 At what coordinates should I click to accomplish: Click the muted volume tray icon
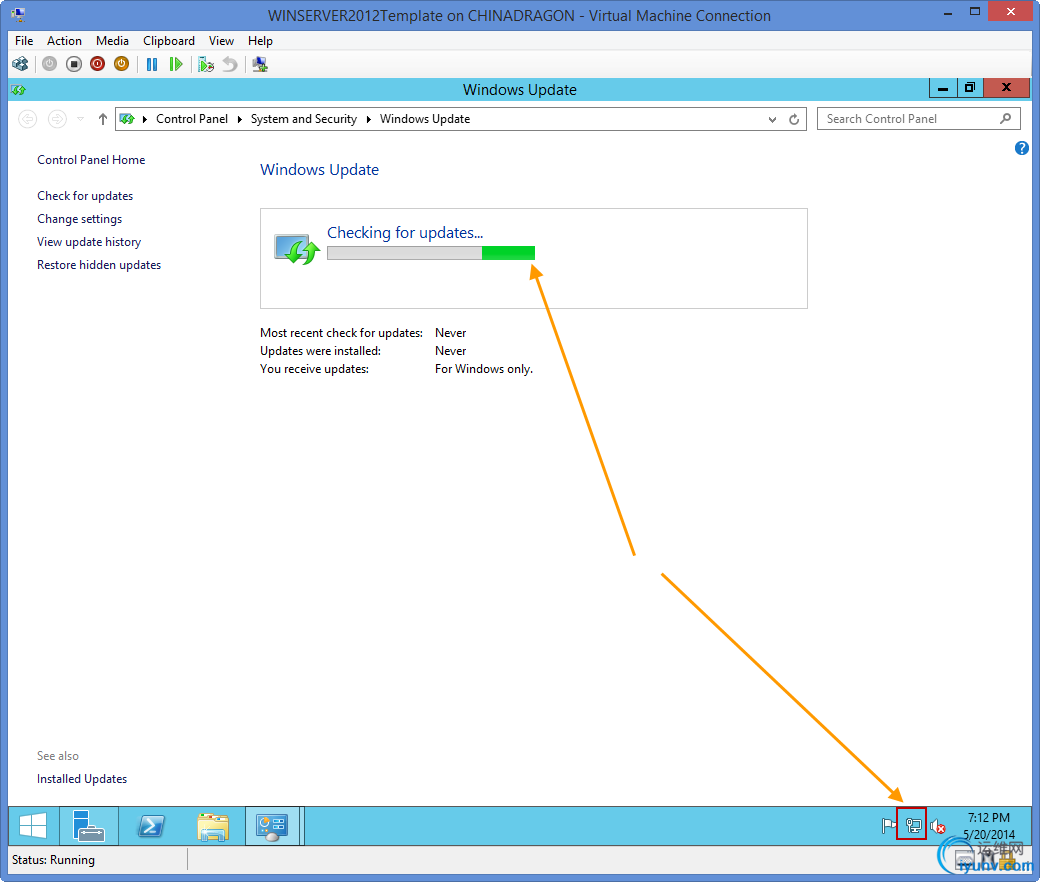tap(937, 826)
